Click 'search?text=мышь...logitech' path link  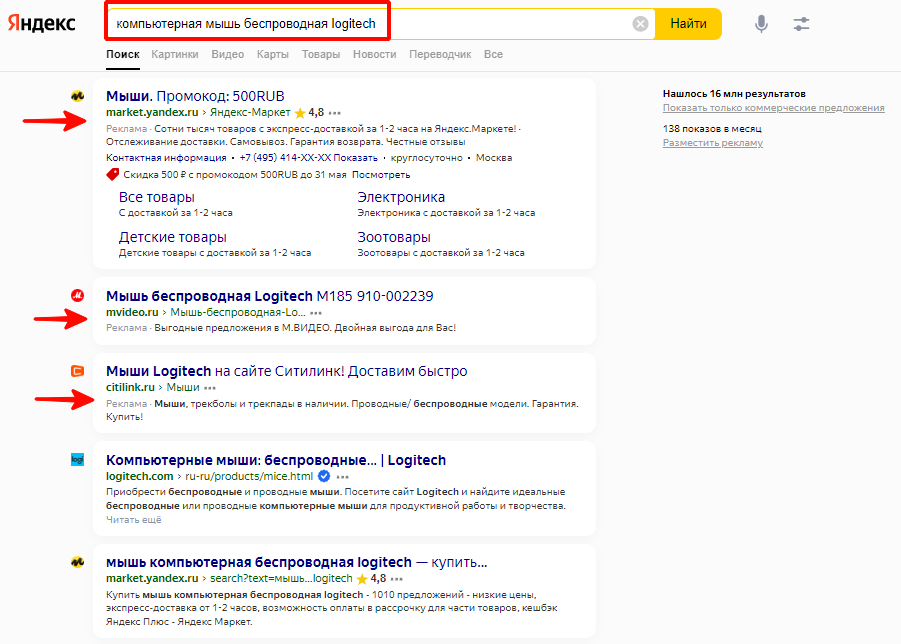281,579
